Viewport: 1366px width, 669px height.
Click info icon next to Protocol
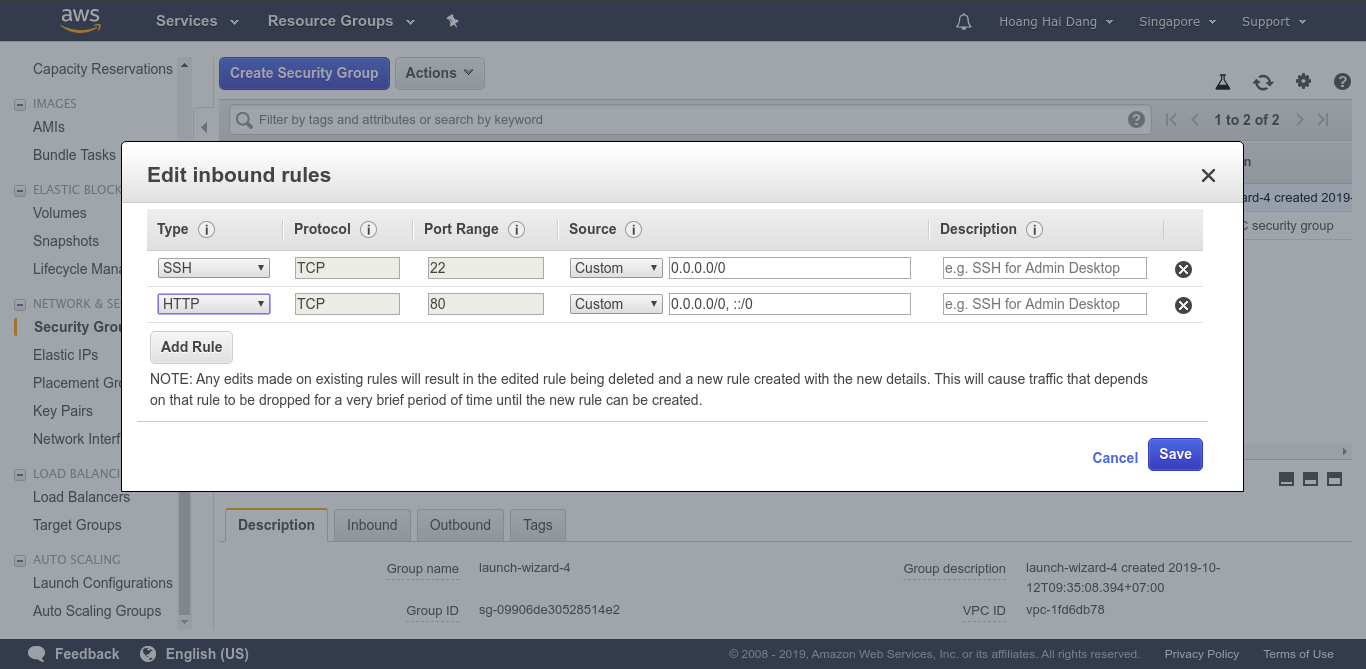tap(368, 229)
